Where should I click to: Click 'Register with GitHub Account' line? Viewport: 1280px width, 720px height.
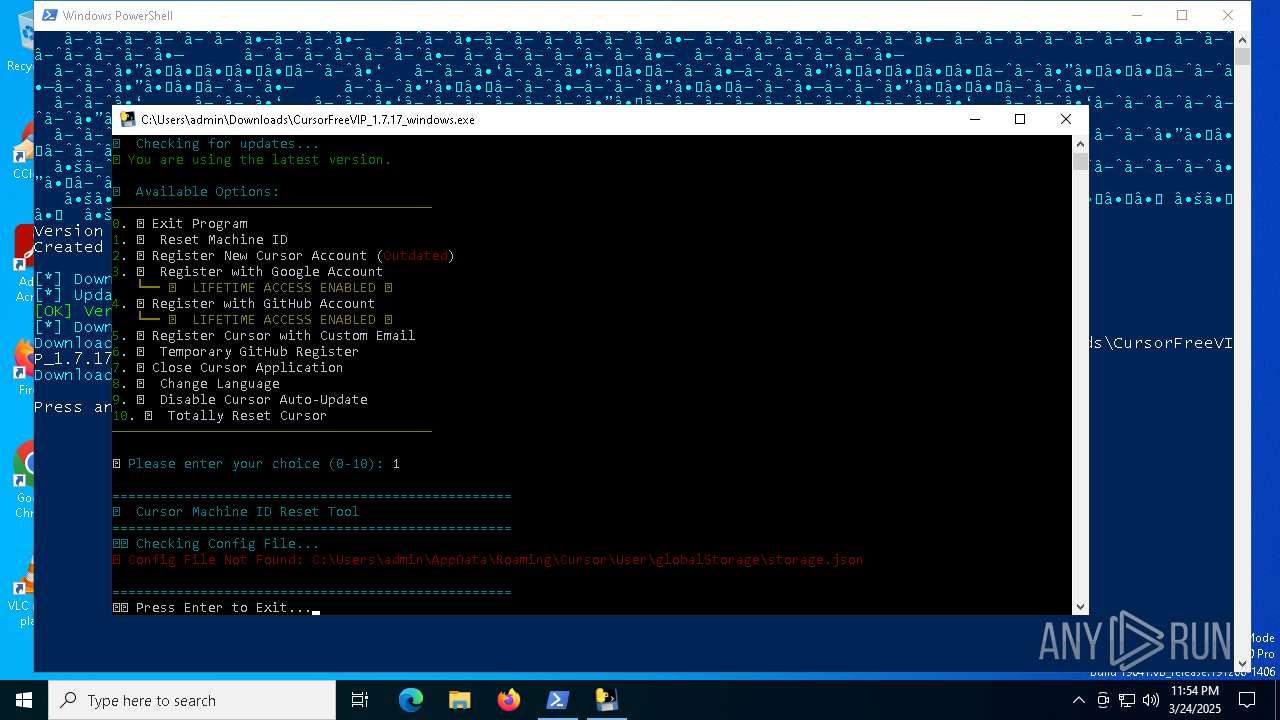click(244, 303)
